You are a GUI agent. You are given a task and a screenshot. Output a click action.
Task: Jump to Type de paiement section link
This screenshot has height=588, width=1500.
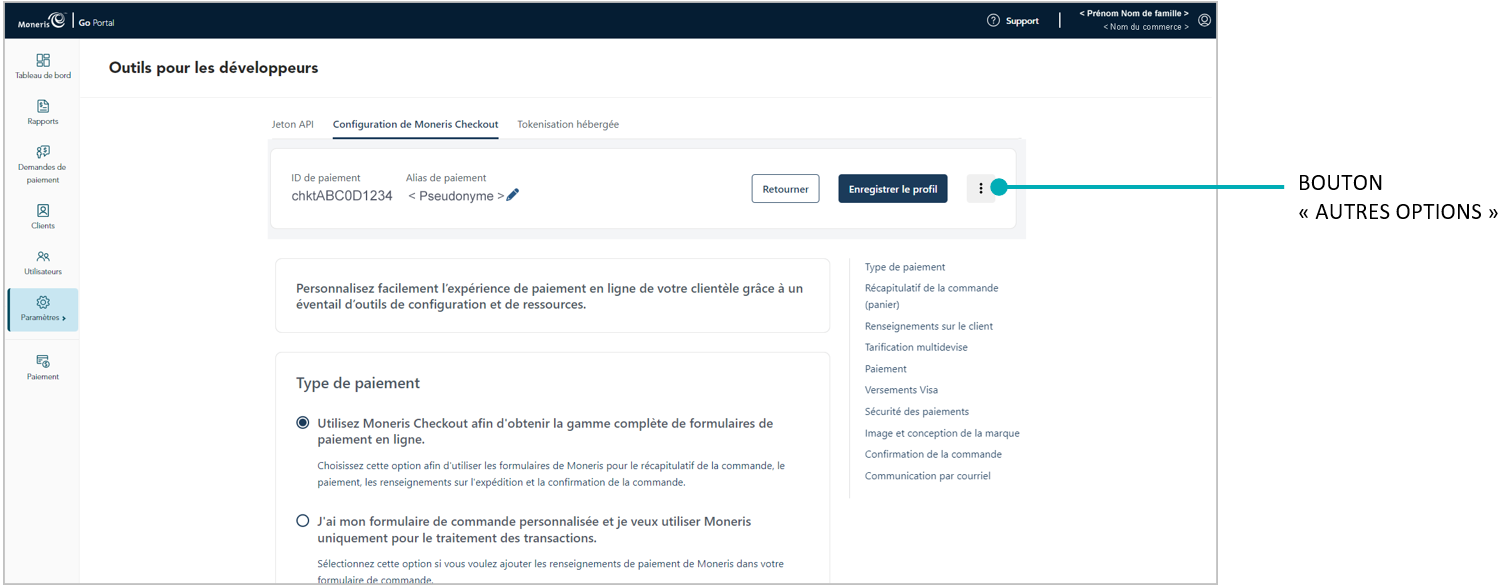tap(905, 267)
